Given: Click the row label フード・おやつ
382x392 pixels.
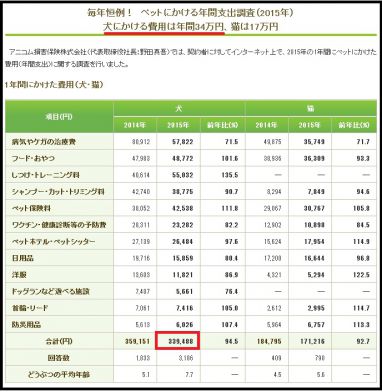Looking at the screenshot, I should pos(33,158).
